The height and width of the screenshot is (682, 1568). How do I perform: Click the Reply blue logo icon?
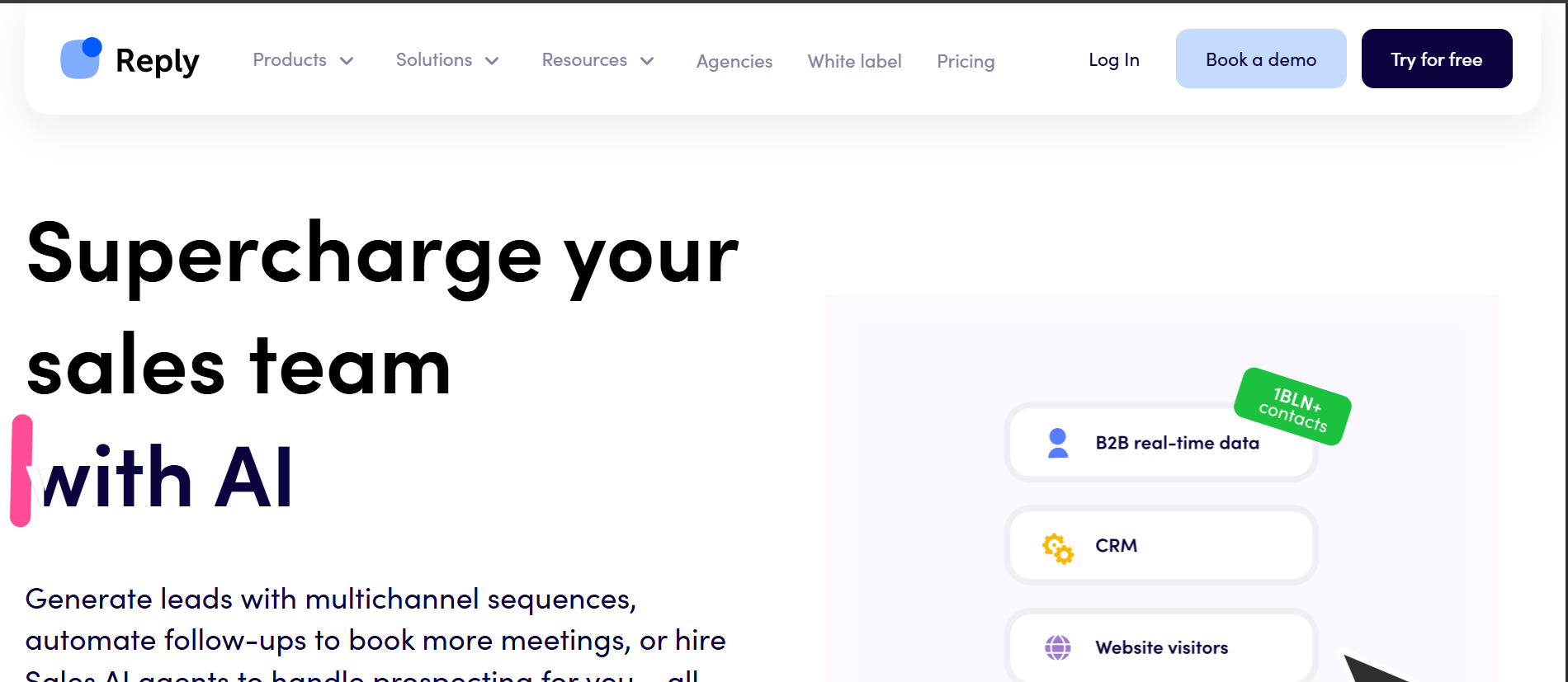pos(81,59)
